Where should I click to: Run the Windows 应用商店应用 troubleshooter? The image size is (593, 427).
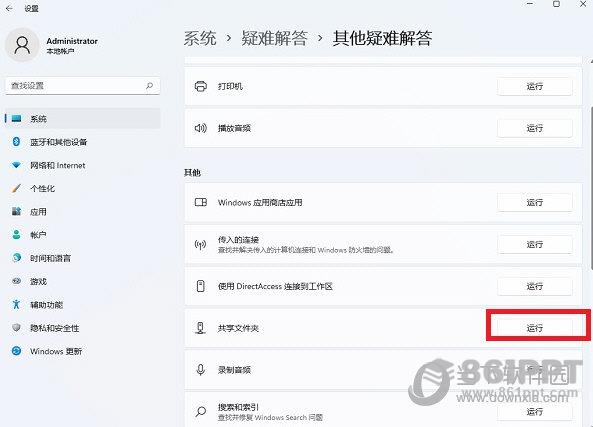pyautogui.click(x=534, y=202)
